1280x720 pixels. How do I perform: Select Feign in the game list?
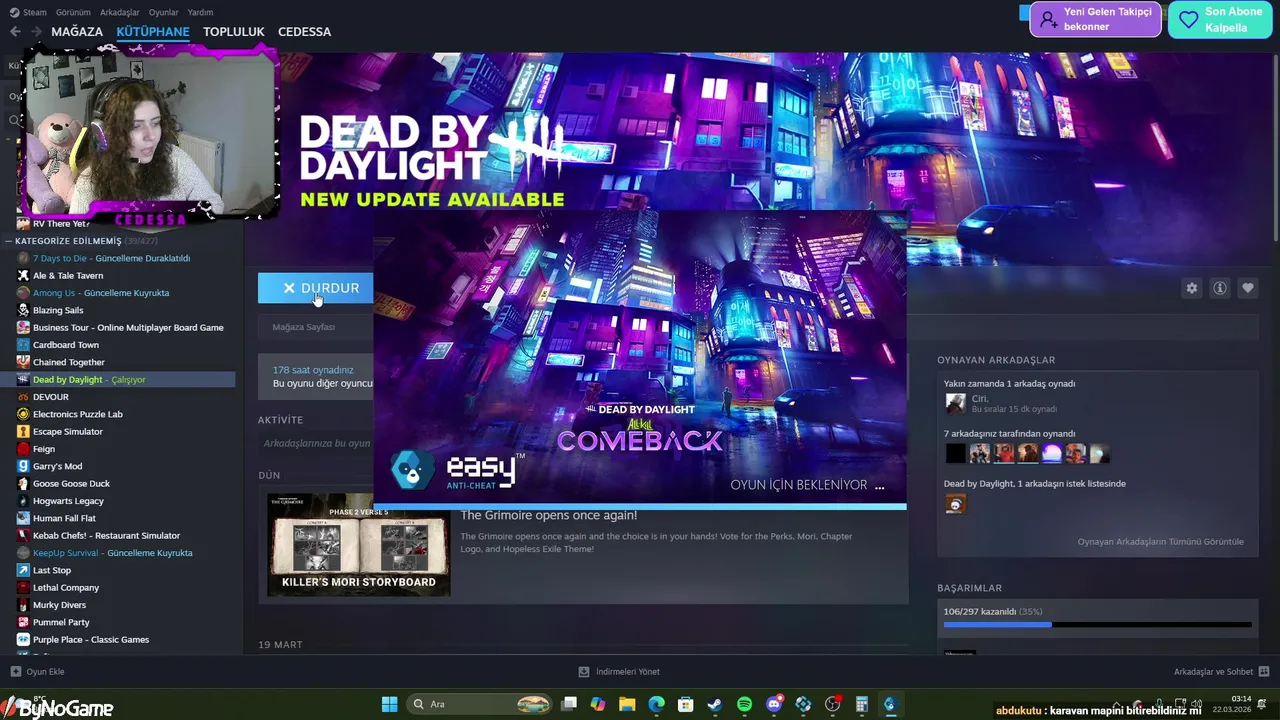(x=44, y=449)
